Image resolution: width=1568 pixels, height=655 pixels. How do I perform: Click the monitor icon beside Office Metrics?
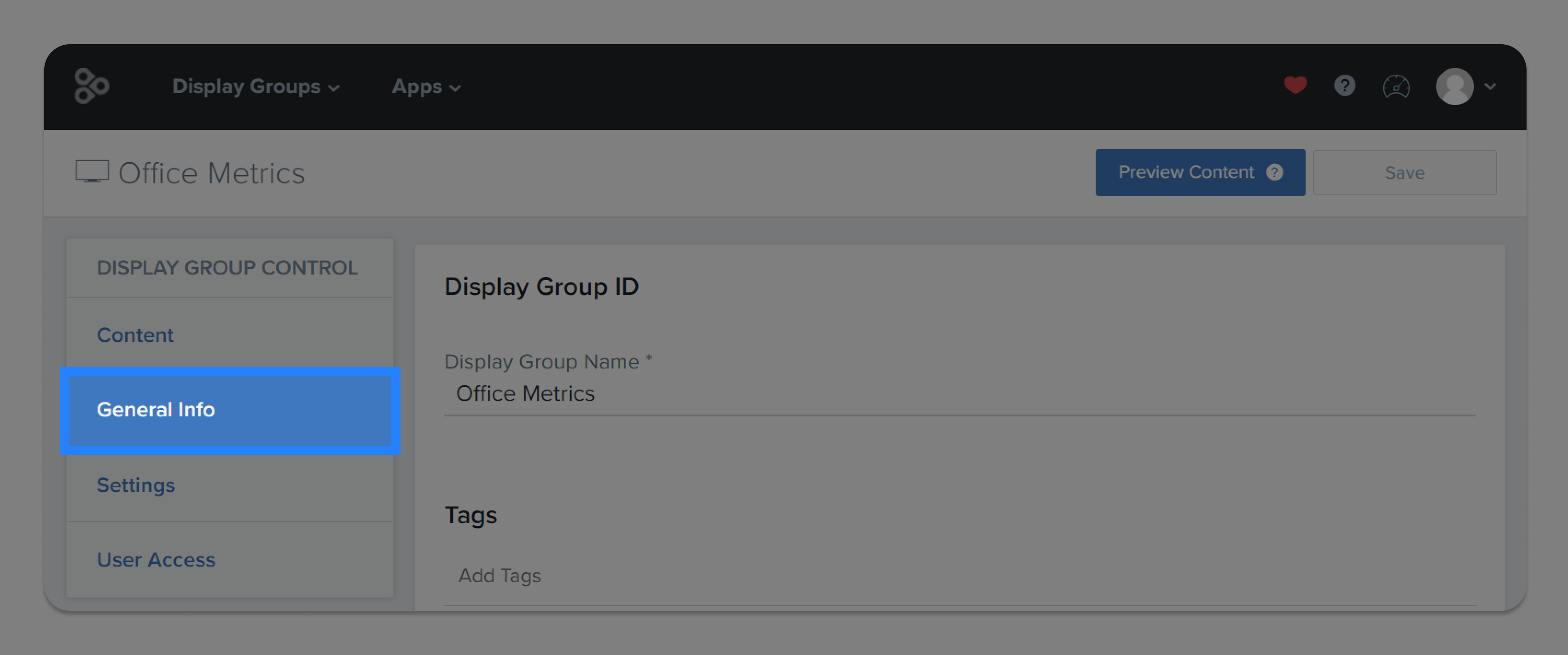[91, 172]
